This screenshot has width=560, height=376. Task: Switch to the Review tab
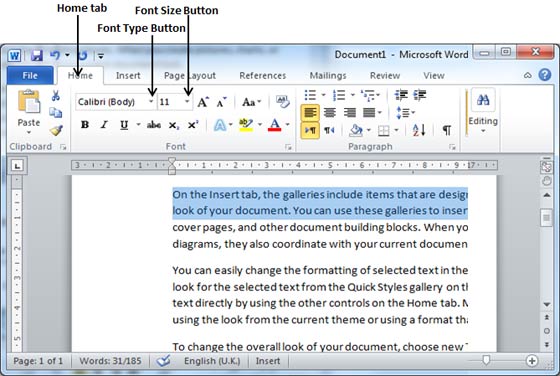click(x=385, y=76)
